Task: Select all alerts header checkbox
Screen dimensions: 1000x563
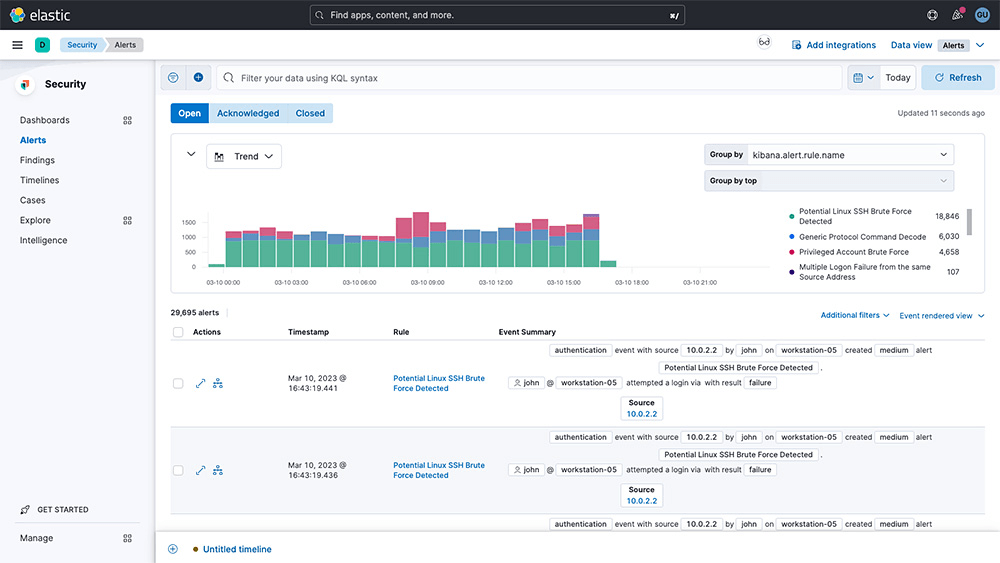Action: pyautogui.click(x=178, y=332)
